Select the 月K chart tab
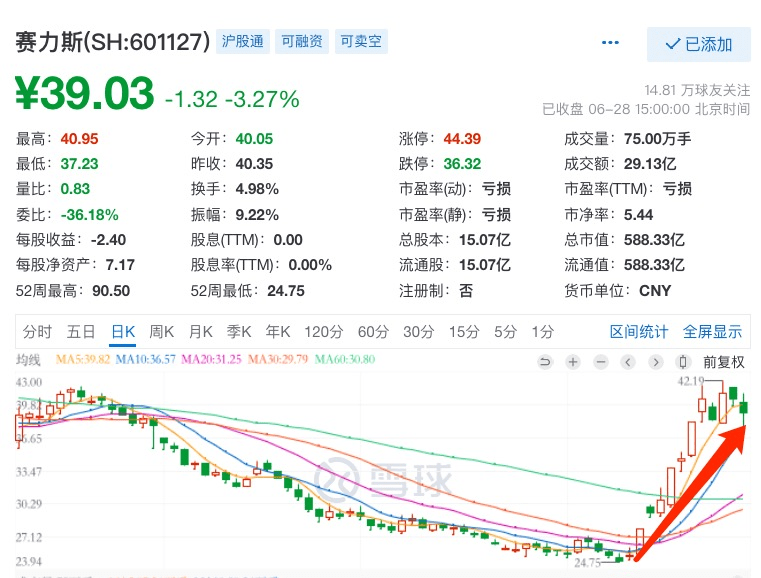Screen dimensions: 761x578 tap(200, 332)
